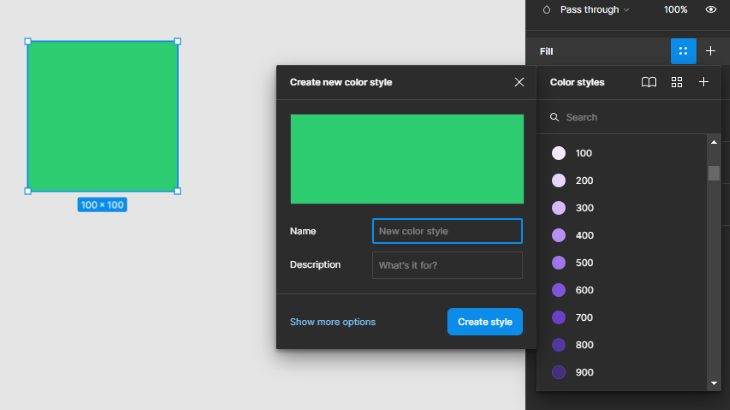Click the color styles scrollbar thumb
Viewport: 730px width, 410px height.
pos(714,173)
